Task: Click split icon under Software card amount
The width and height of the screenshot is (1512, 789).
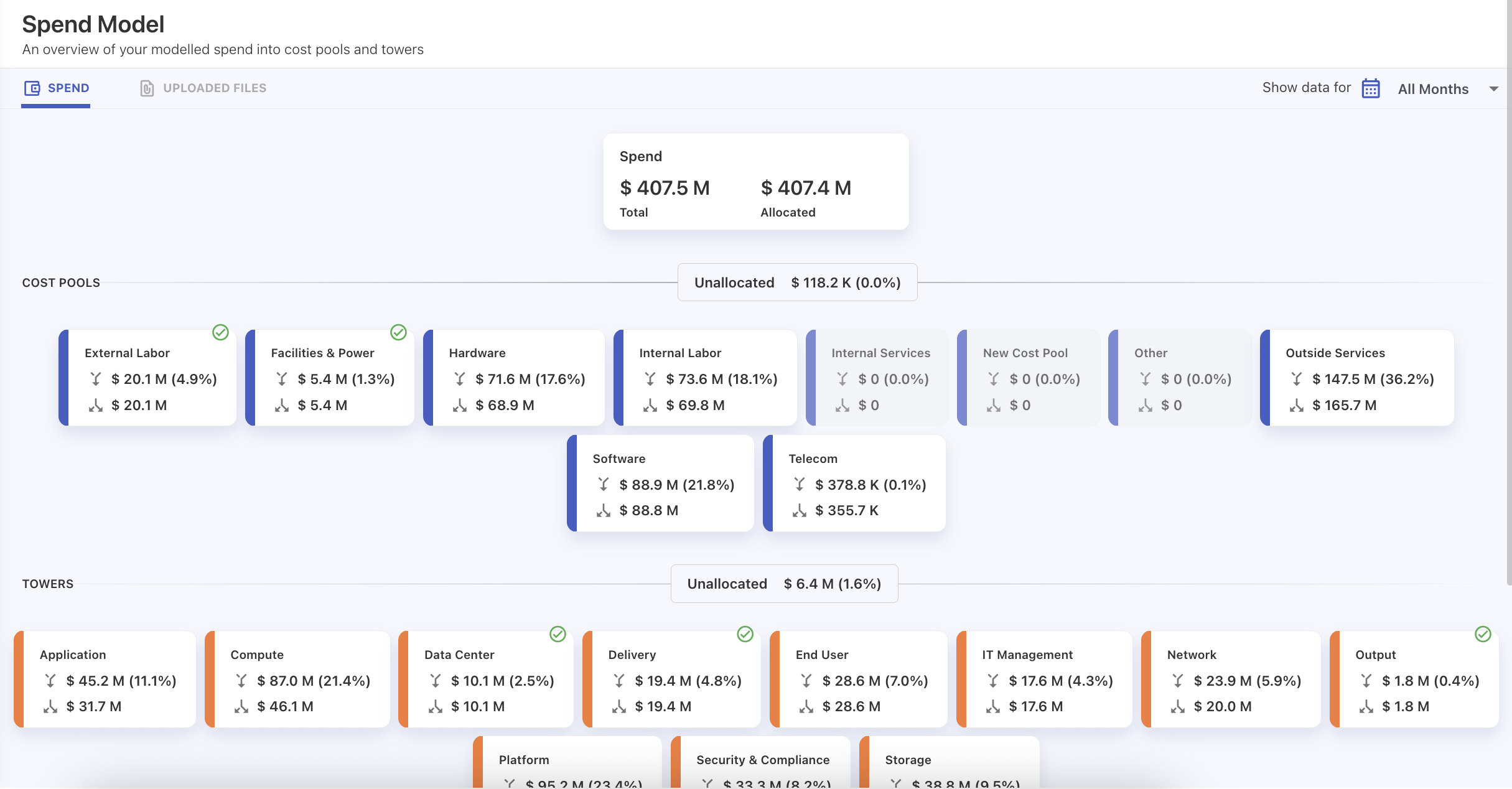Action: coord(603,511)
